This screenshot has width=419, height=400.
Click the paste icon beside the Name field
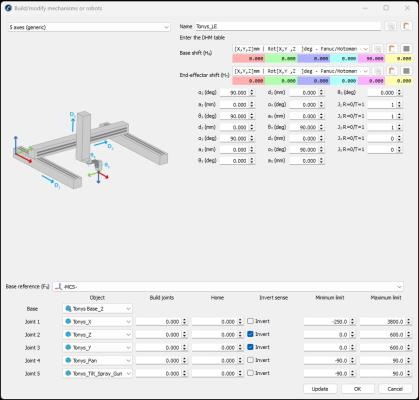click(x=406, y=26)
